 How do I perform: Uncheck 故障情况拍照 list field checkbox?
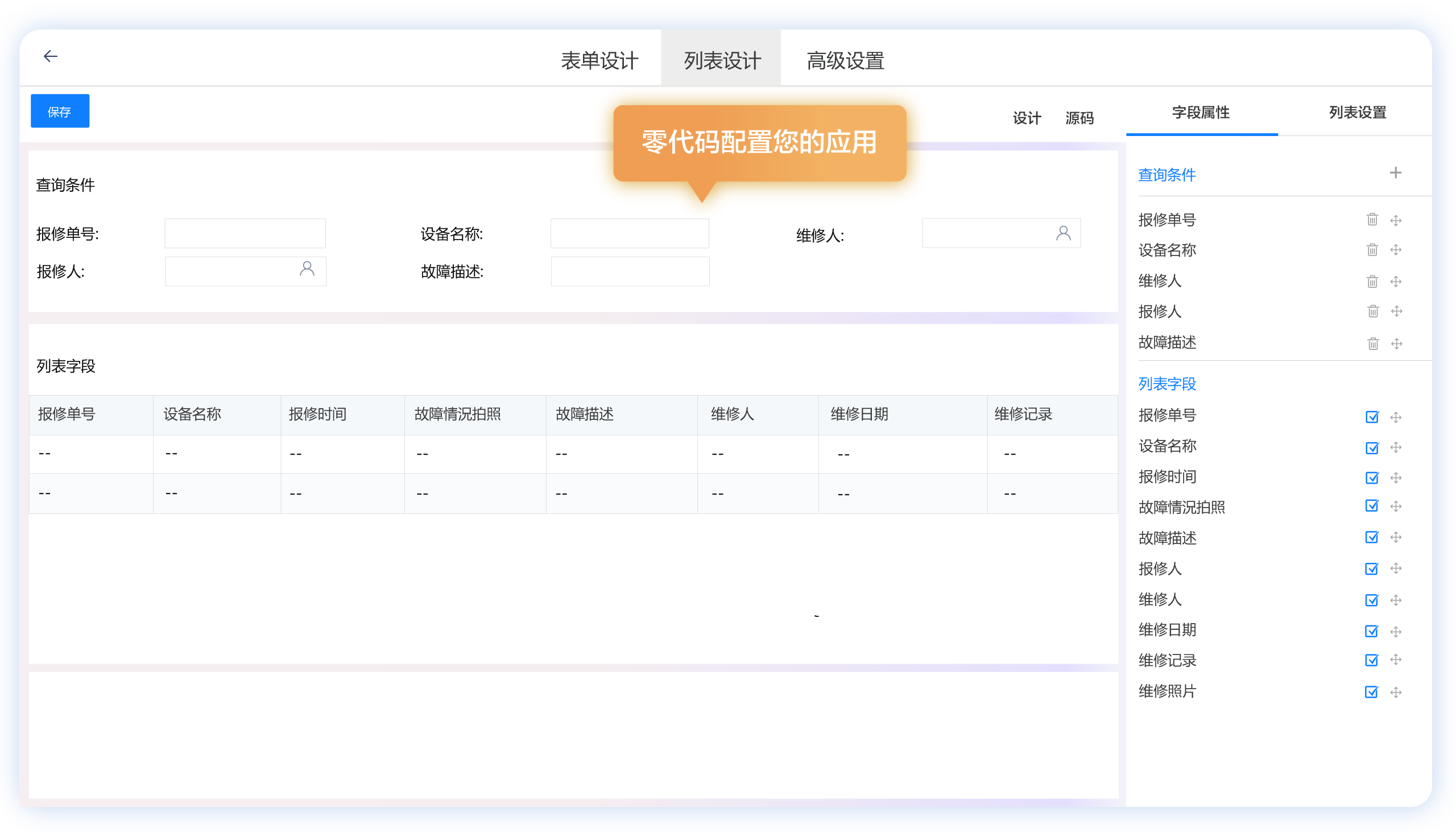1371,506
